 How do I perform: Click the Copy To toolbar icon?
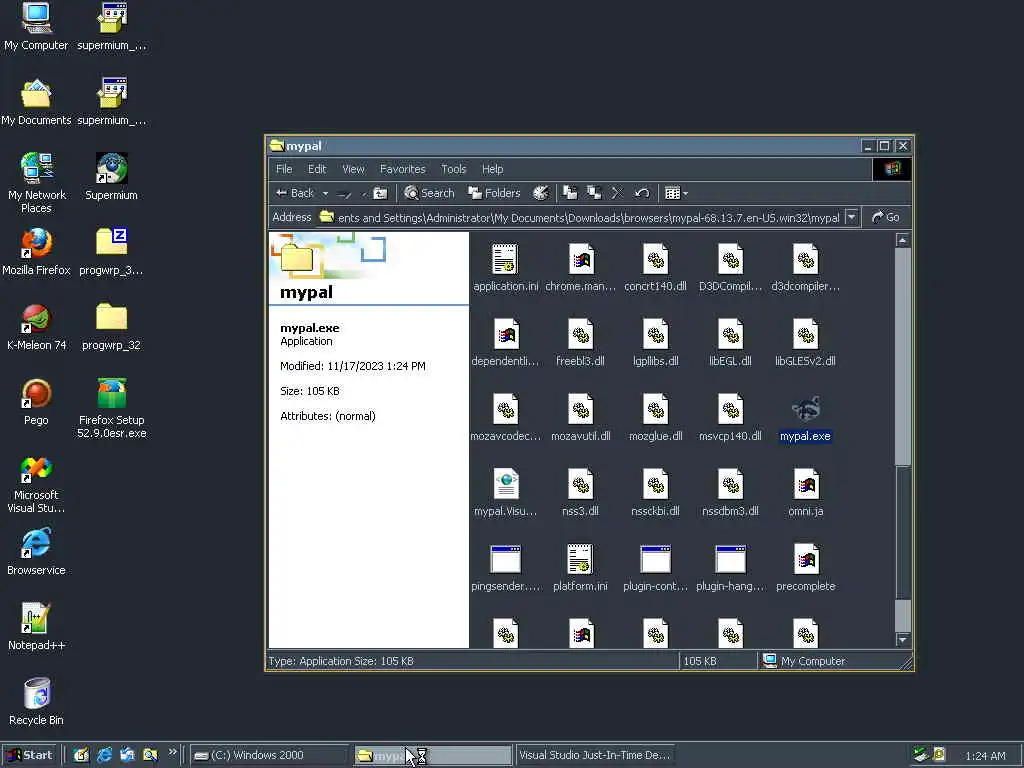click(x=594, y=193)
